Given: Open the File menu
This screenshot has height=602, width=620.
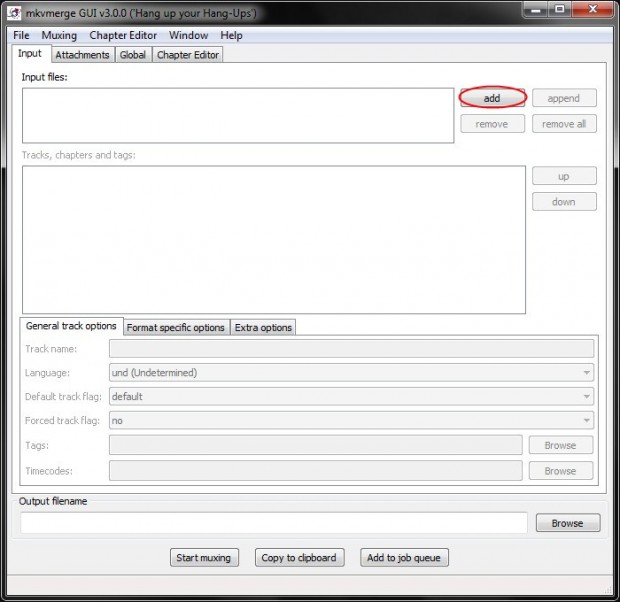Looking at the screenshot, I should 21,36.
